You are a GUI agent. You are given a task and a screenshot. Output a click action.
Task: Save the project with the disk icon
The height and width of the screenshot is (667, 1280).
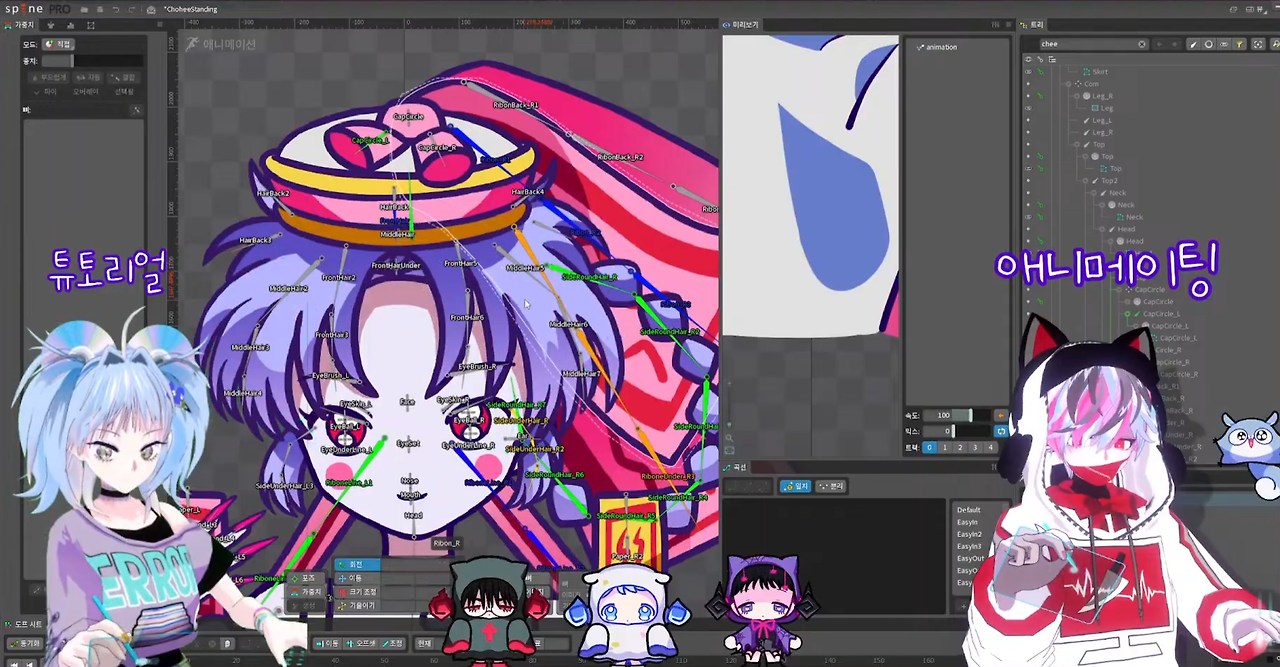click(x=100, y=10)
